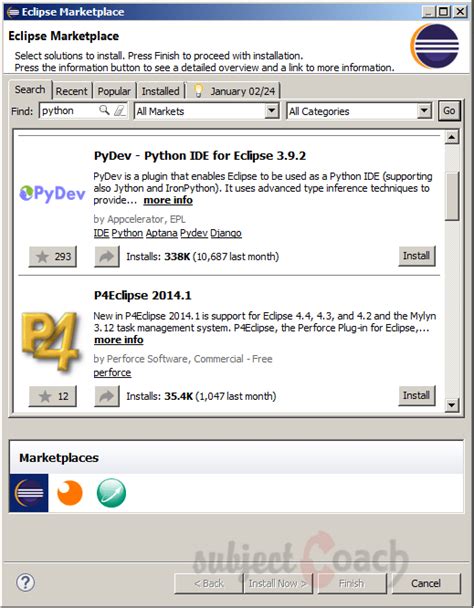
Task: Click the perforce tag link
Action: (112, 373)
